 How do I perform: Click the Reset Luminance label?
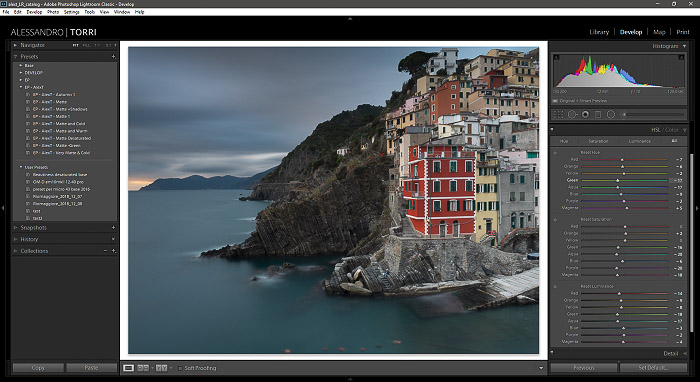[x=596, y=286]
